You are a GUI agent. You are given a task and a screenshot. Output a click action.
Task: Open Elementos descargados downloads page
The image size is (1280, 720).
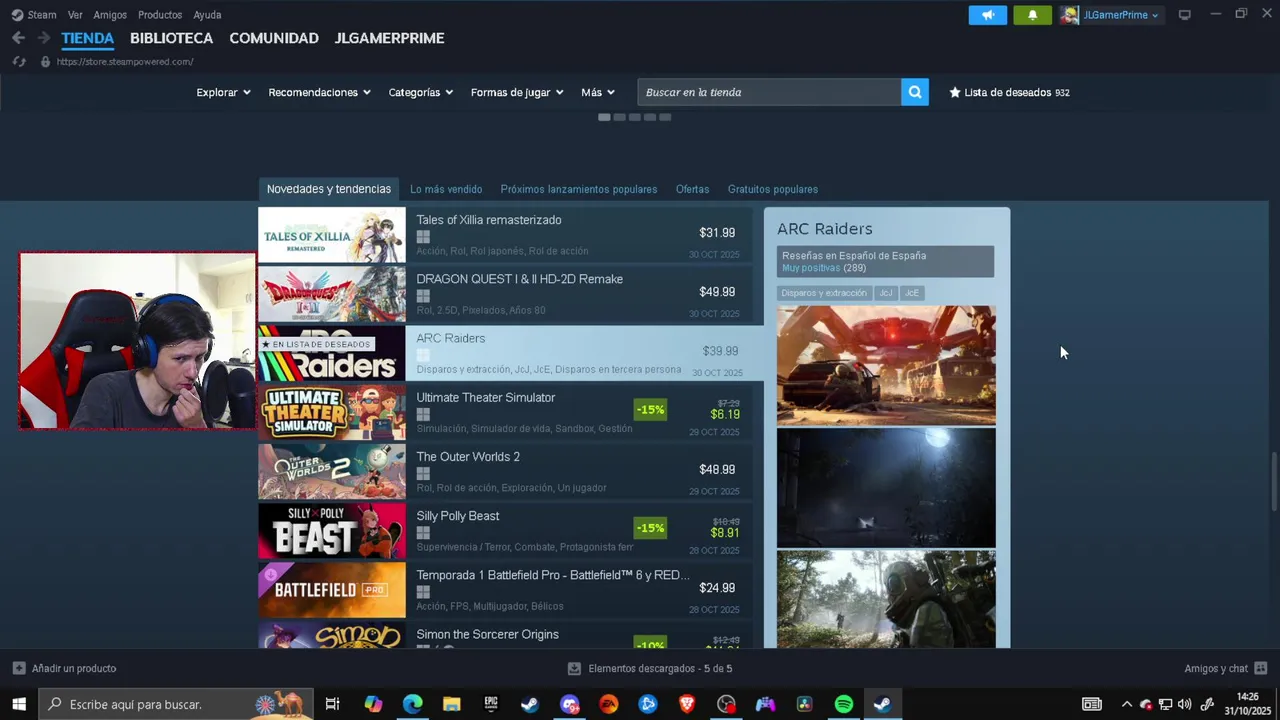click(x=660, y=668)
